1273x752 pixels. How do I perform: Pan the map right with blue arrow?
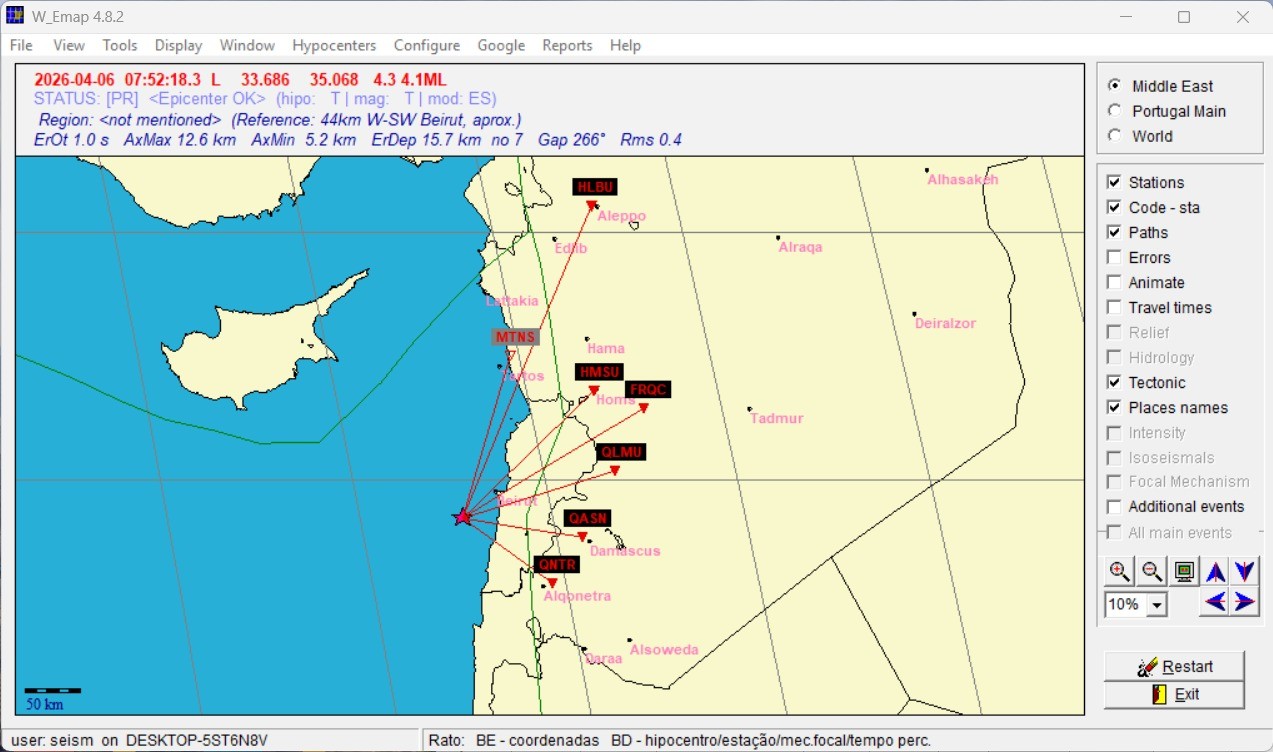click(1244, 602)
